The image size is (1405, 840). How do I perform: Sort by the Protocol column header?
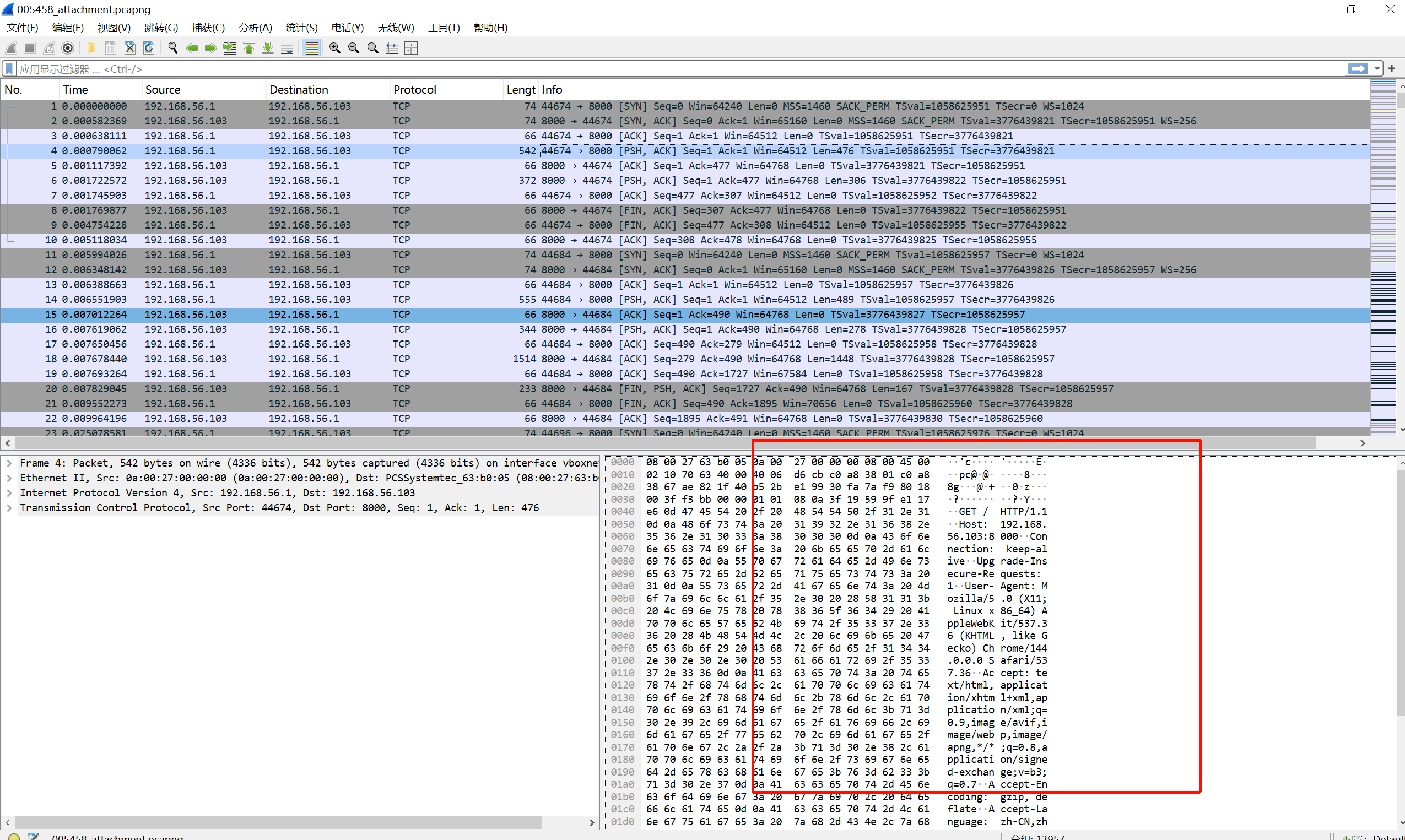[x=414, y=89]
